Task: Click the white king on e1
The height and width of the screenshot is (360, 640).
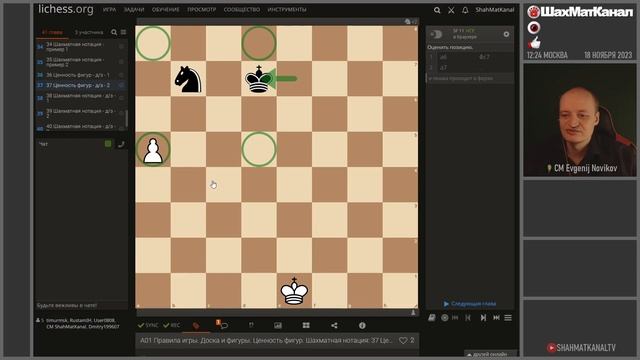Action: pyautogui.click(x=294, y=291)
